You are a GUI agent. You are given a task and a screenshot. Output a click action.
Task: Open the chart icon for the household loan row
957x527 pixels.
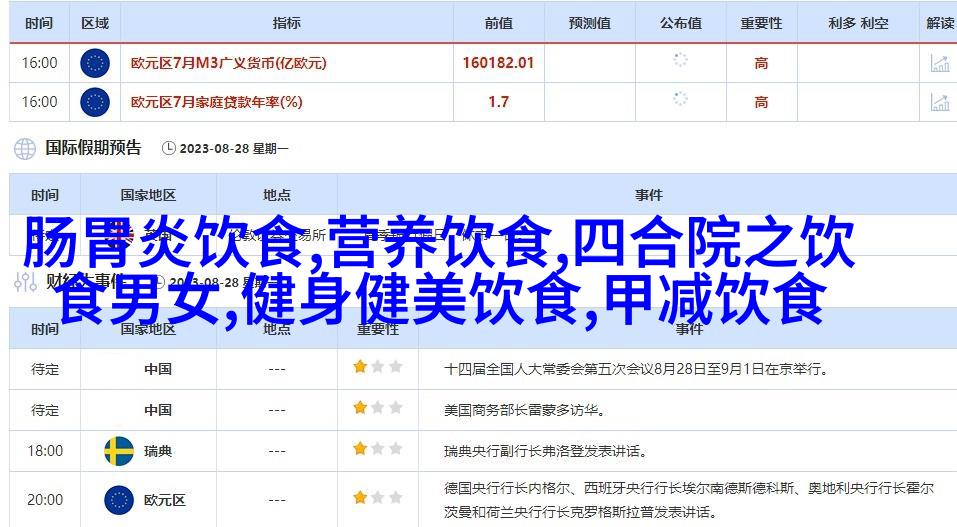click(x=939, y=101)
